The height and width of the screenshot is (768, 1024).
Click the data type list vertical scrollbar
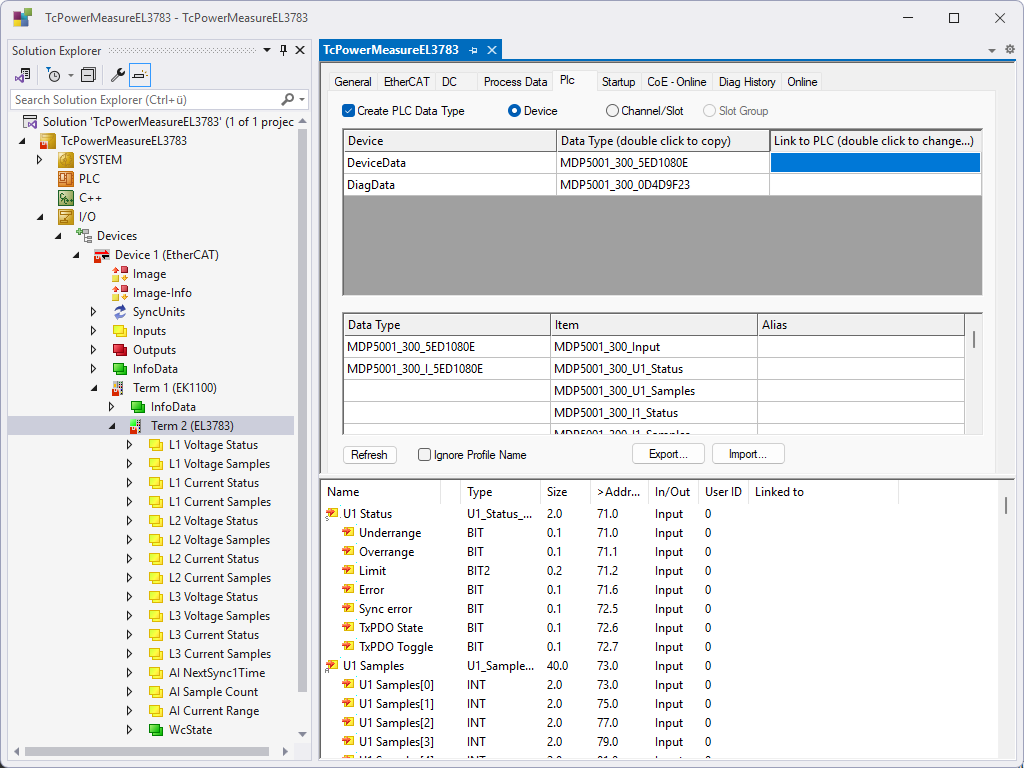[974, 339]
